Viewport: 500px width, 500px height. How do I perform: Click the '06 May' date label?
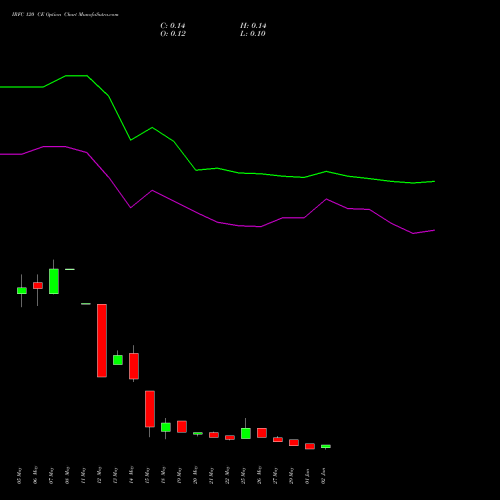click(35, 476)
